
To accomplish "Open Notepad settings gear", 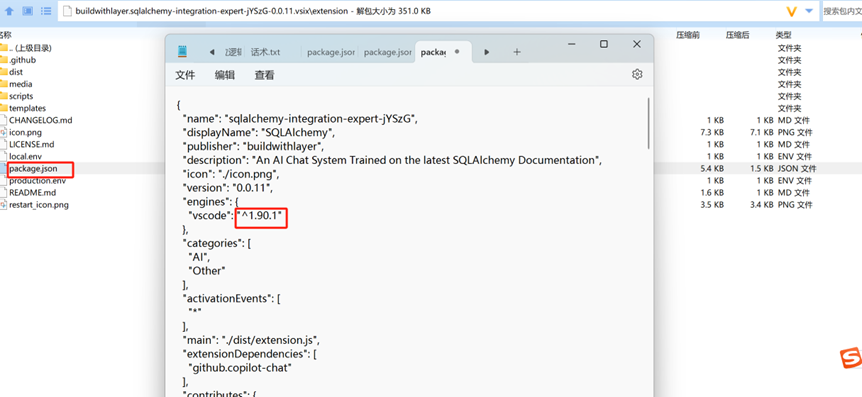I will coord(637,75).
